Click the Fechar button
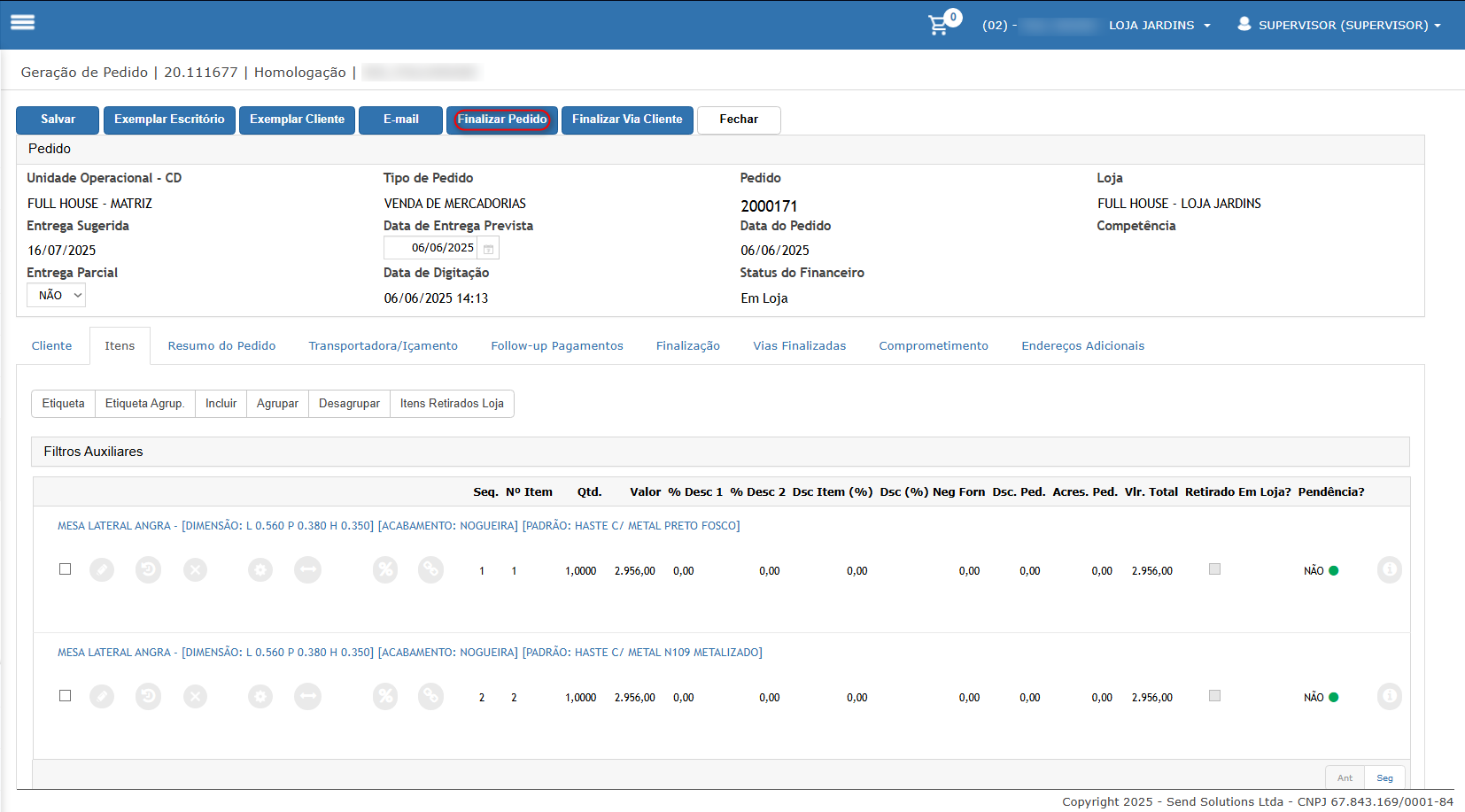1465x812 pixels. coord(739,120)
